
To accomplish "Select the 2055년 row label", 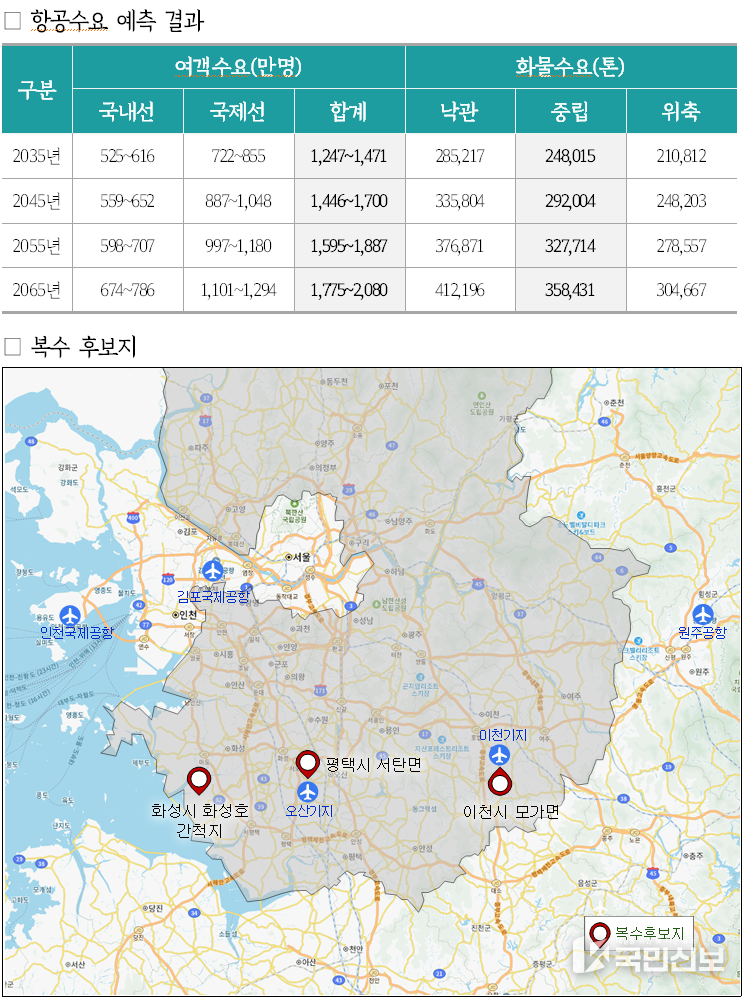I will pyautogui.click(x=37, y=246).
